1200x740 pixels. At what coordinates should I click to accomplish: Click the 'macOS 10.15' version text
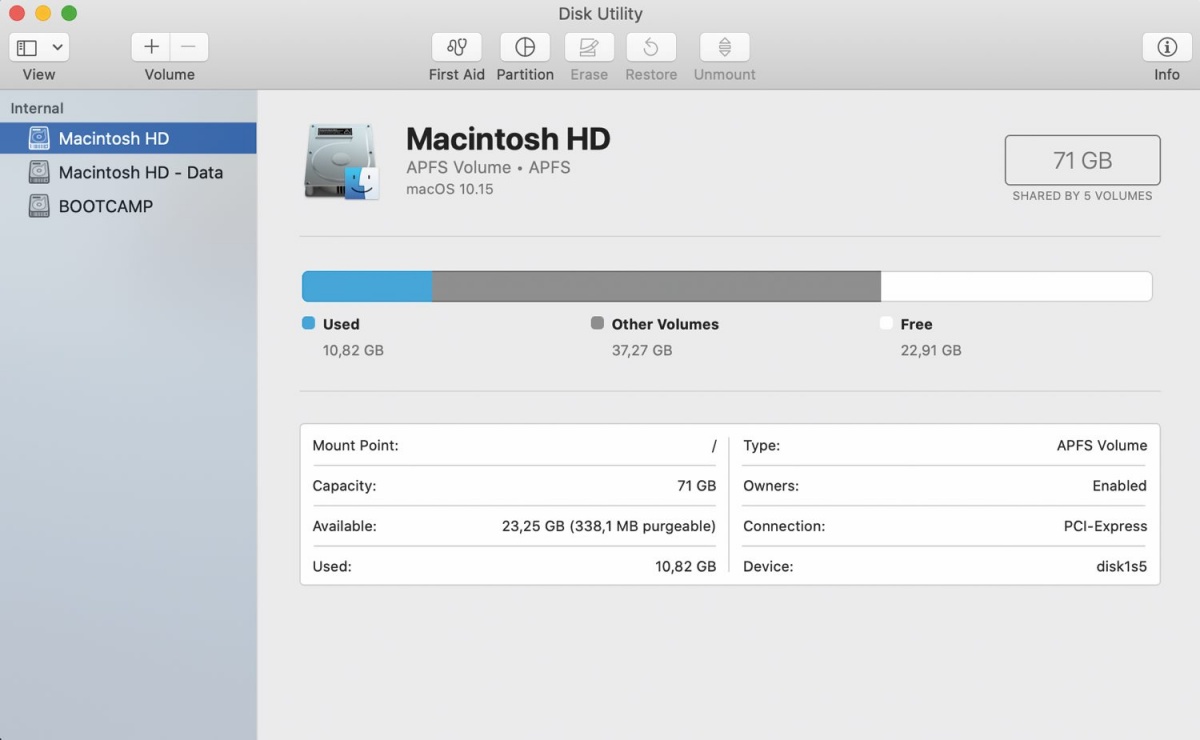[450, 189]
